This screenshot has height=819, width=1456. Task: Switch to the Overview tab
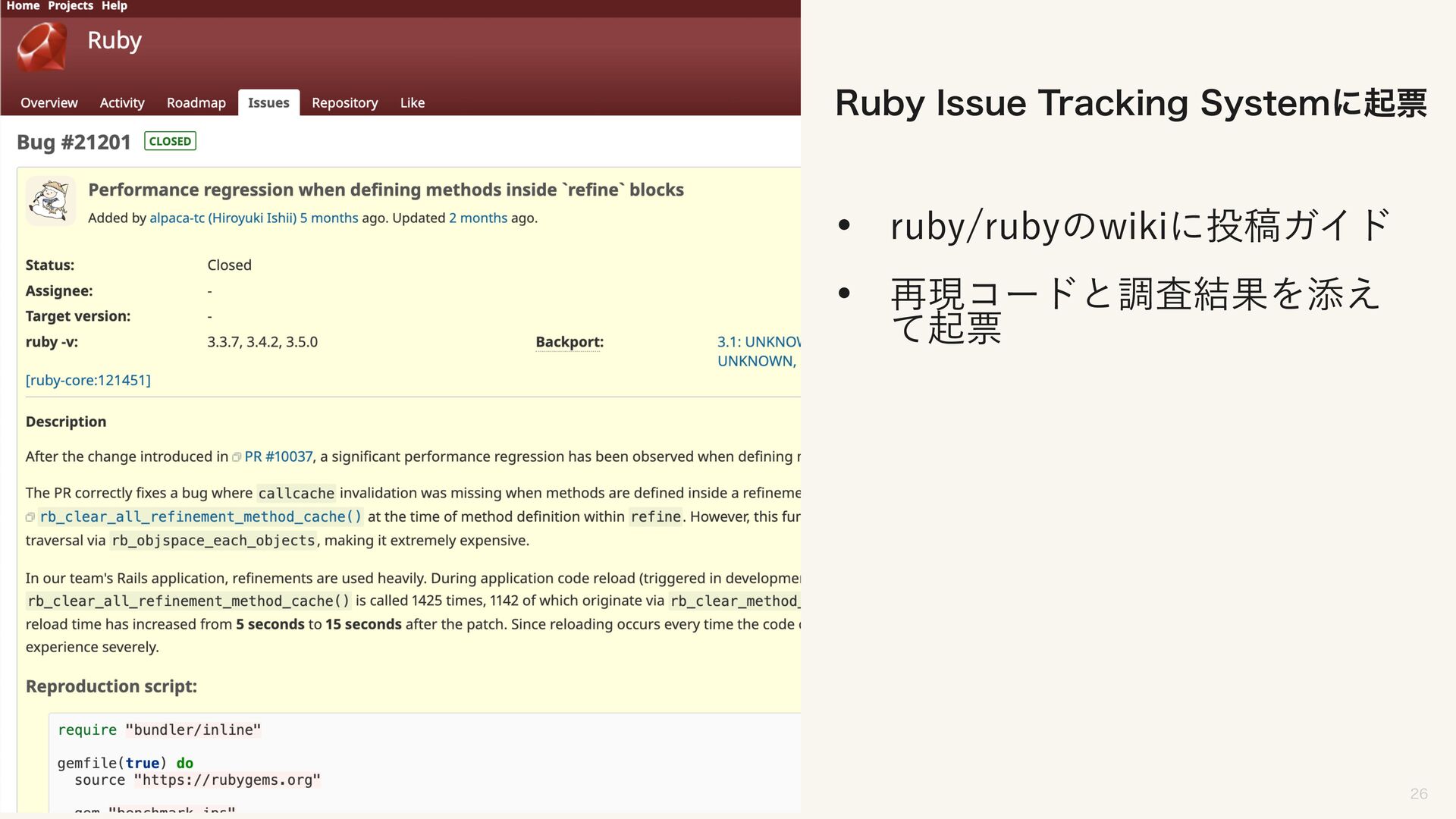click(49, 102)
